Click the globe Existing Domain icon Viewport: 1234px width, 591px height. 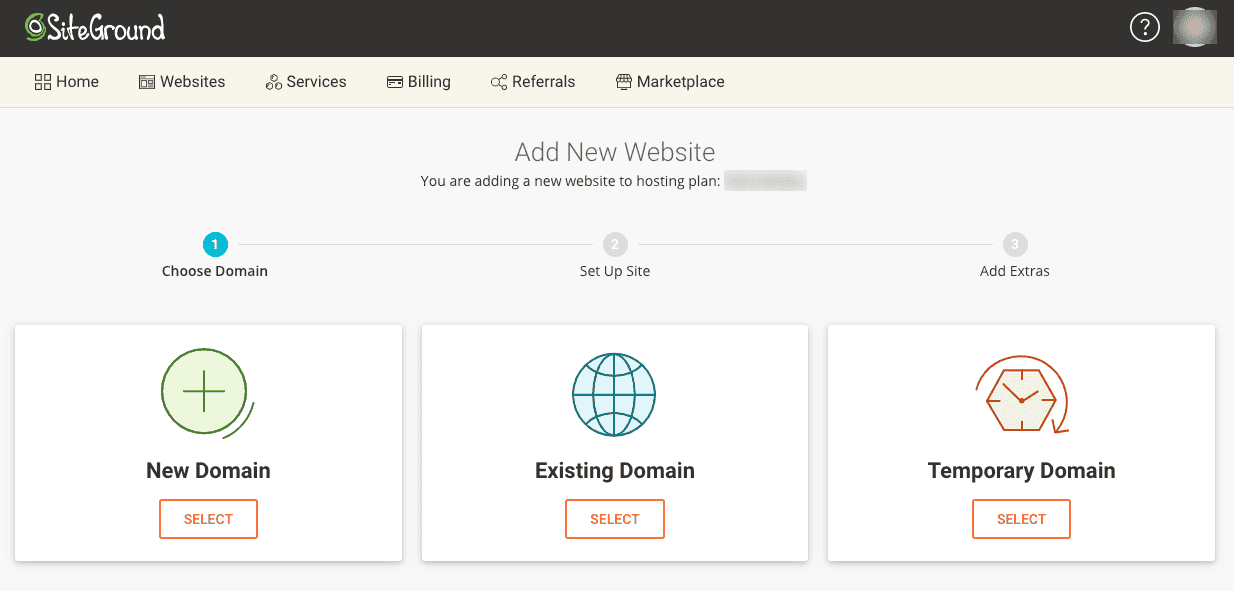click(x=614, y=394)
